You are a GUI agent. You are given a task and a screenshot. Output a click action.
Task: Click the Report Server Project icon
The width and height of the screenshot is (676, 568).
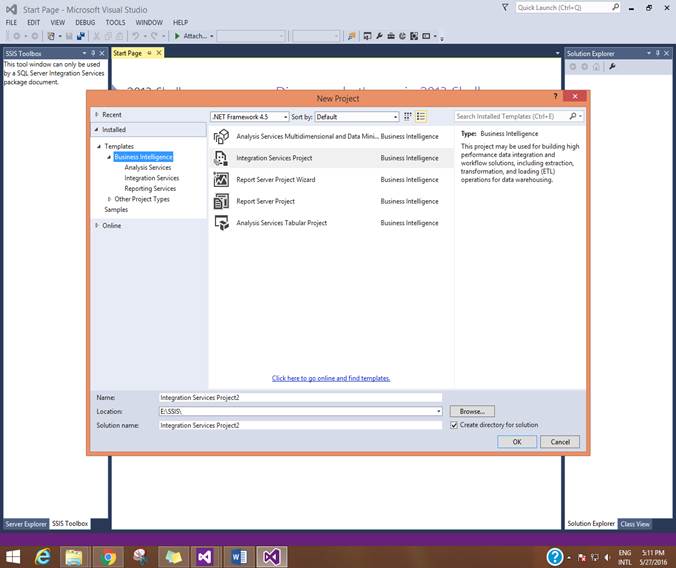(x=221, y=201)
